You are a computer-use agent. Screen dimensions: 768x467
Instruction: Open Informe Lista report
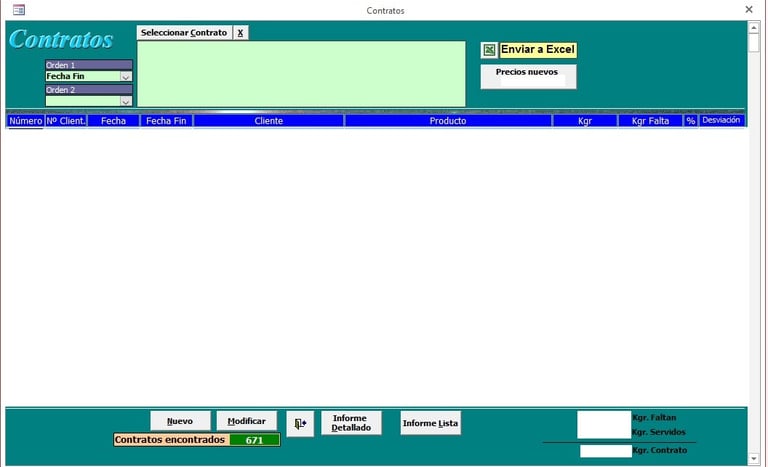pos(431,423)
